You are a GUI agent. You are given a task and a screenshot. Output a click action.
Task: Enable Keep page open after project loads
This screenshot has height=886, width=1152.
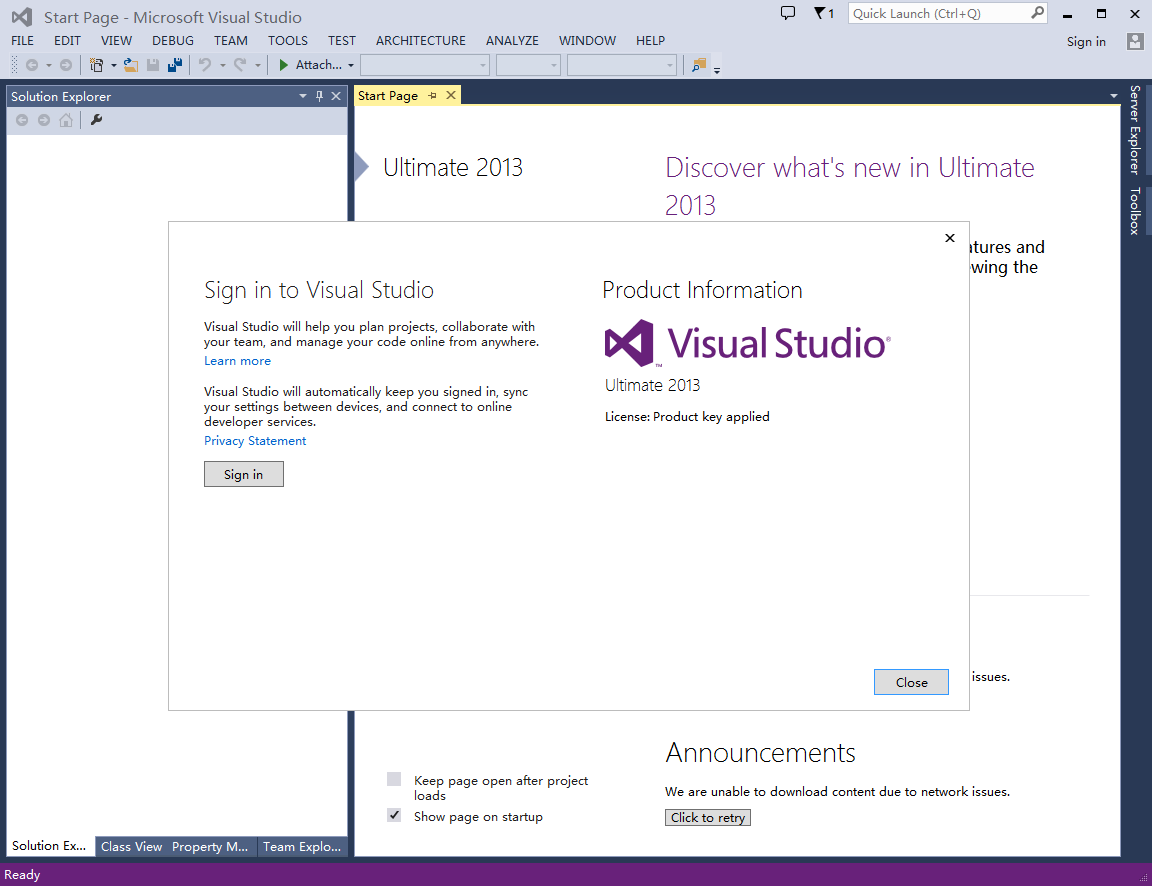pyautogui.click(x=394, y=780)
